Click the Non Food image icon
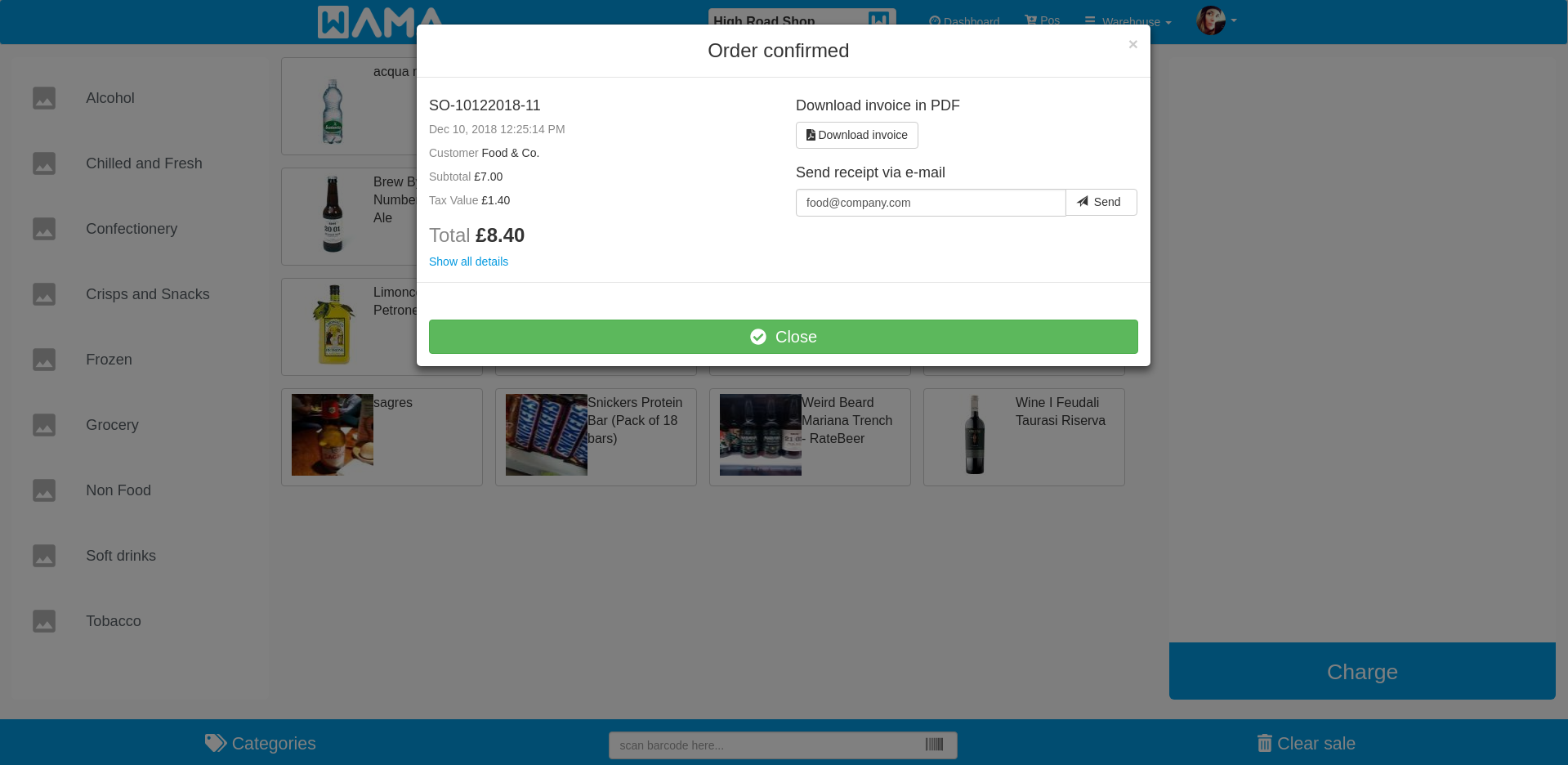 coord(44,490)
